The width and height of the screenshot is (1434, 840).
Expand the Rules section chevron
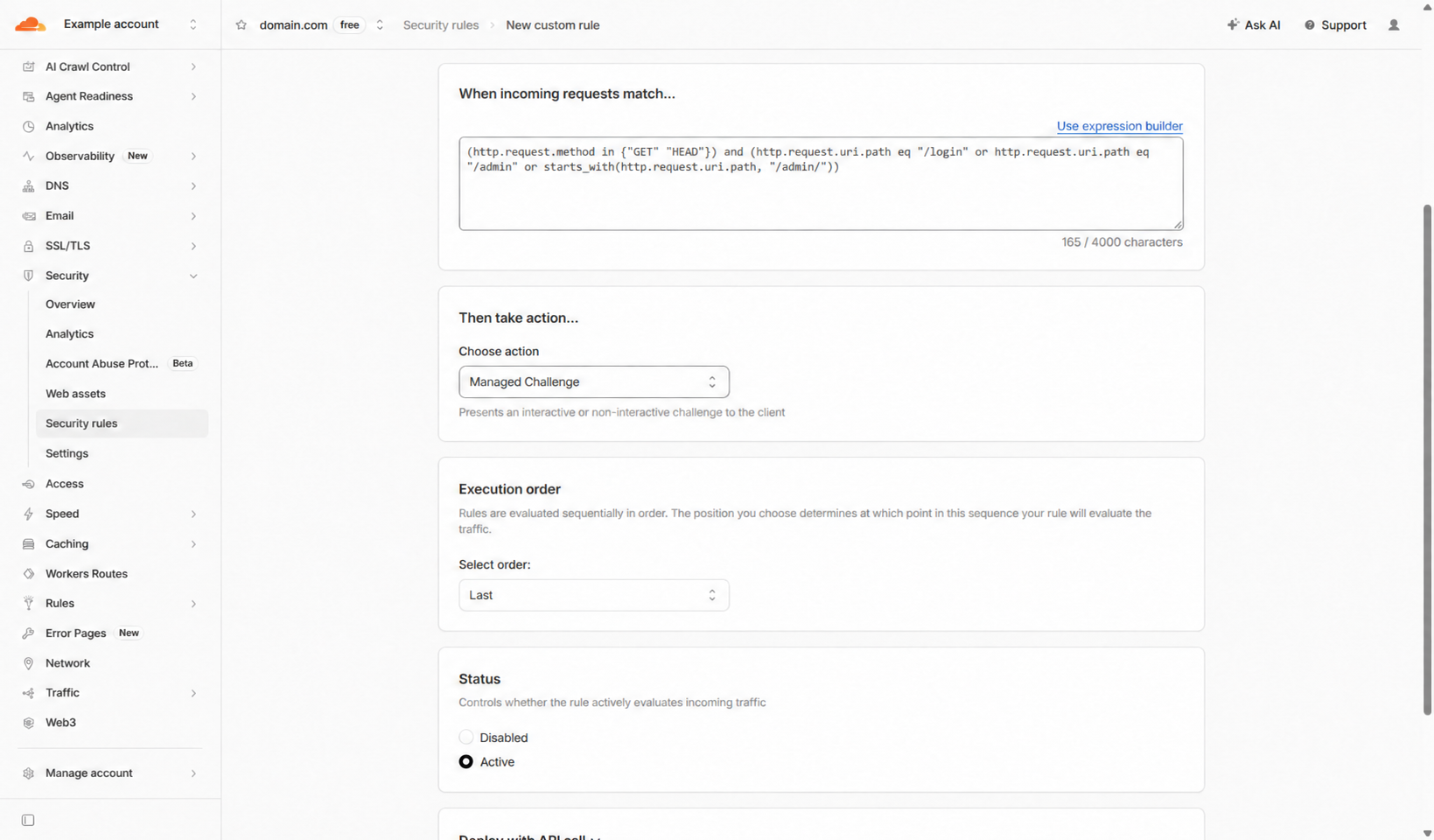point(193,604)
